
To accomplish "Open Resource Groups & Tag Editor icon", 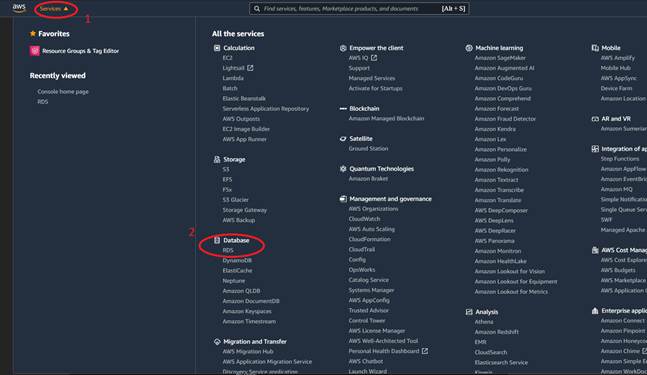I will tap(35, 51).
